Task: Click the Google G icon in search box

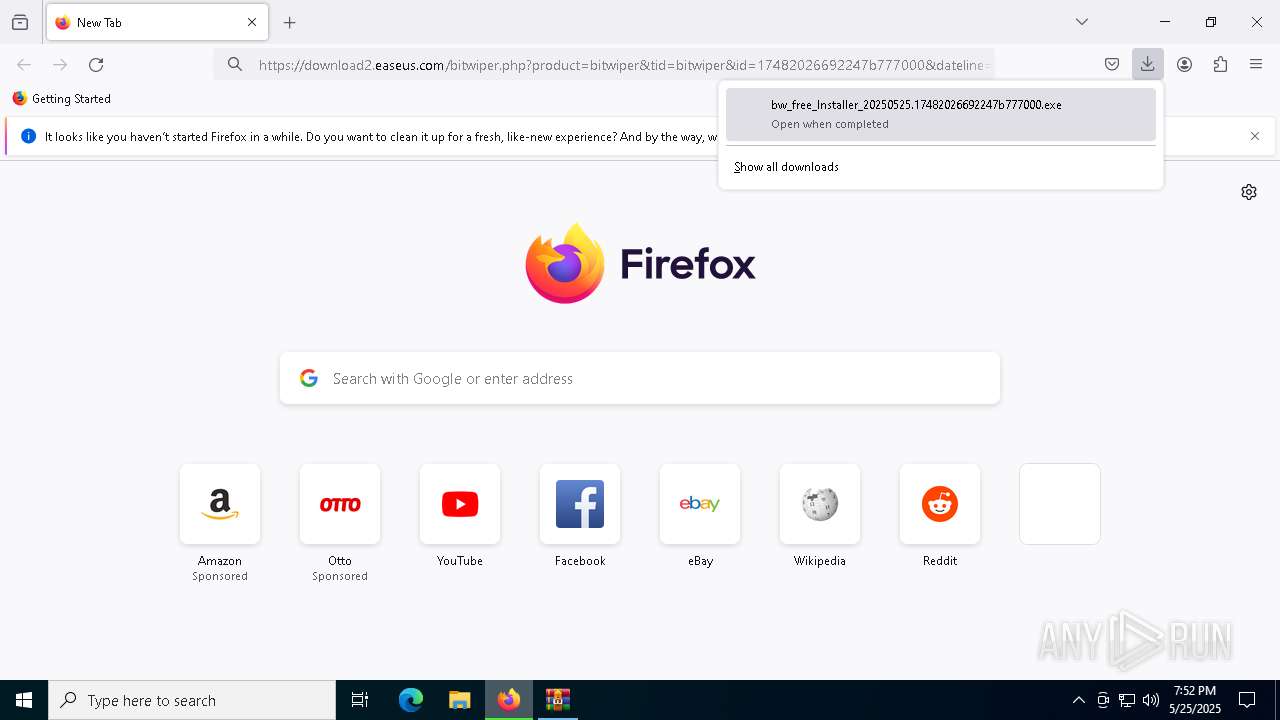Action: pos(309,378)
